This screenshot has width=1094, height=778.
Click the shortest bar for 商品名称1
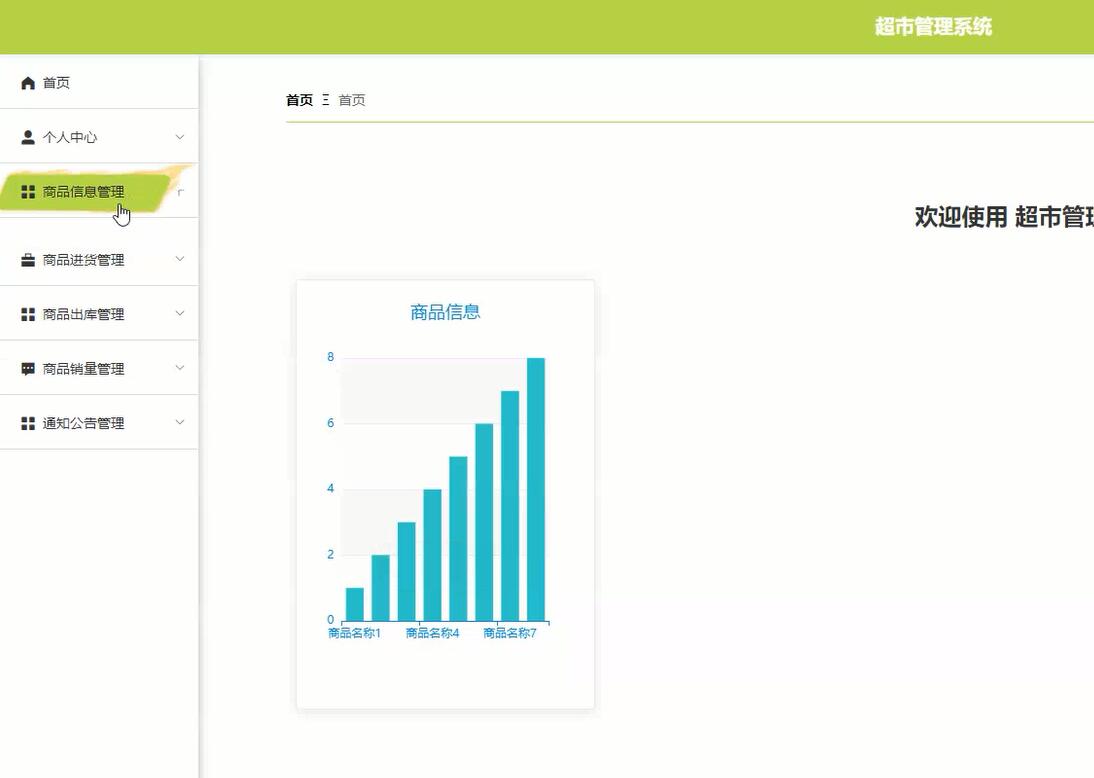[x=354, y=604]
